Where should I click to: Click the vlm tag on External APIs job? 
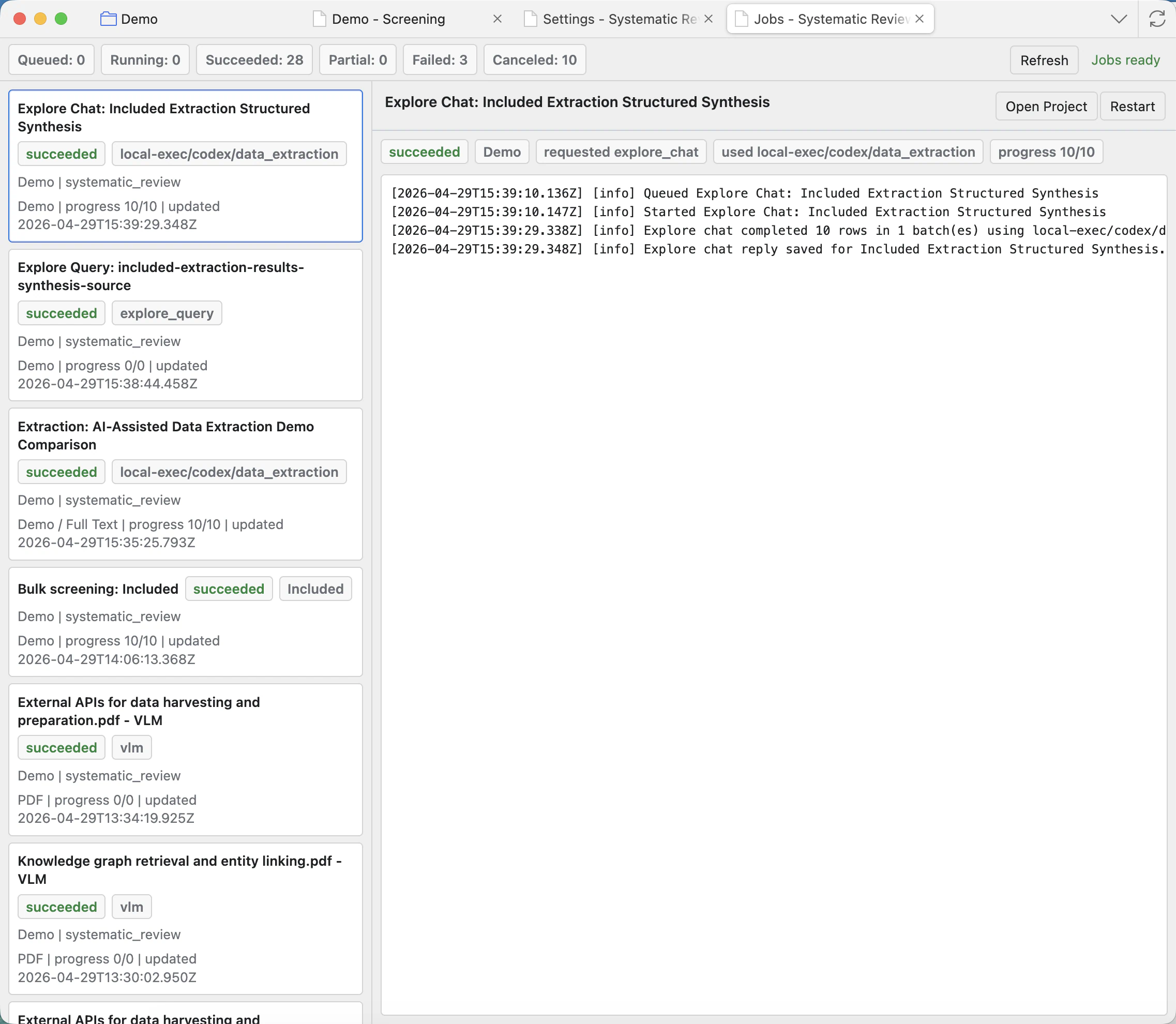tap(131, 747)
